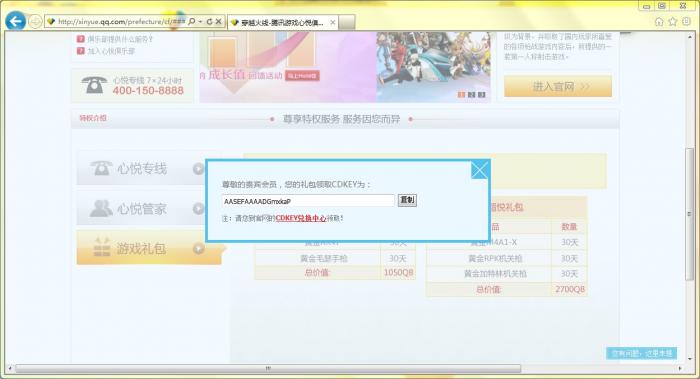The width and height of the screenshot is (700, 379).
Task: Click gift box icon in 游戏礼包 item
Action: point(102,247)
